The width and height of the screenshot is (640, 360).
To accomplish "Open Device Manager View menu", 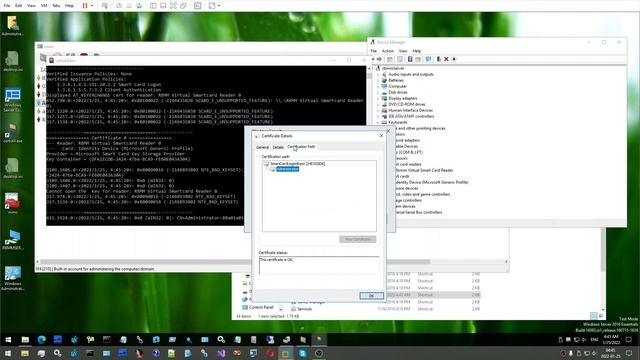I will pyautogui.click(x=403, y=51).
